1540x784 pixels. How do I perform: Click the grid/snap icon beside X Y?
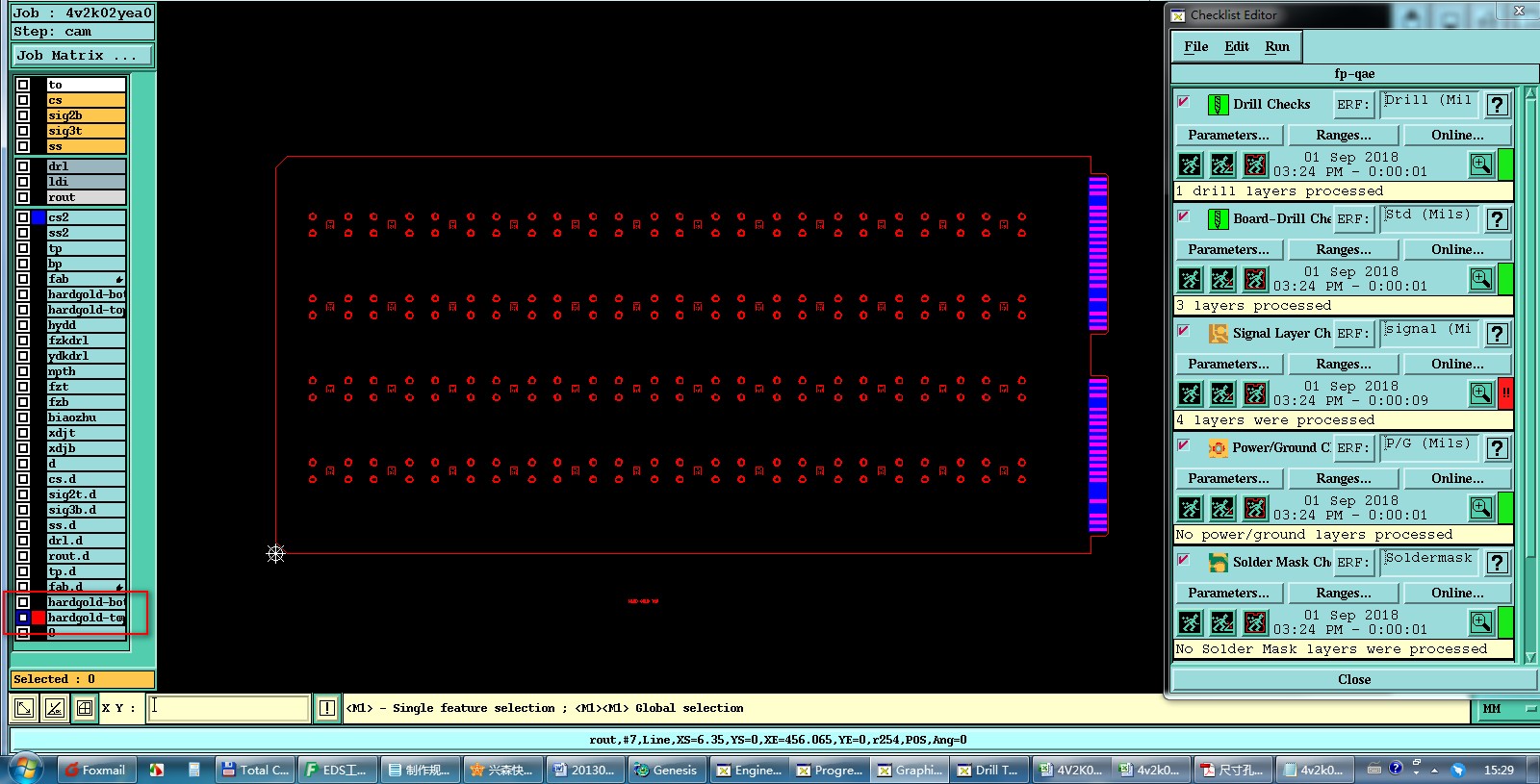[85, 708]
